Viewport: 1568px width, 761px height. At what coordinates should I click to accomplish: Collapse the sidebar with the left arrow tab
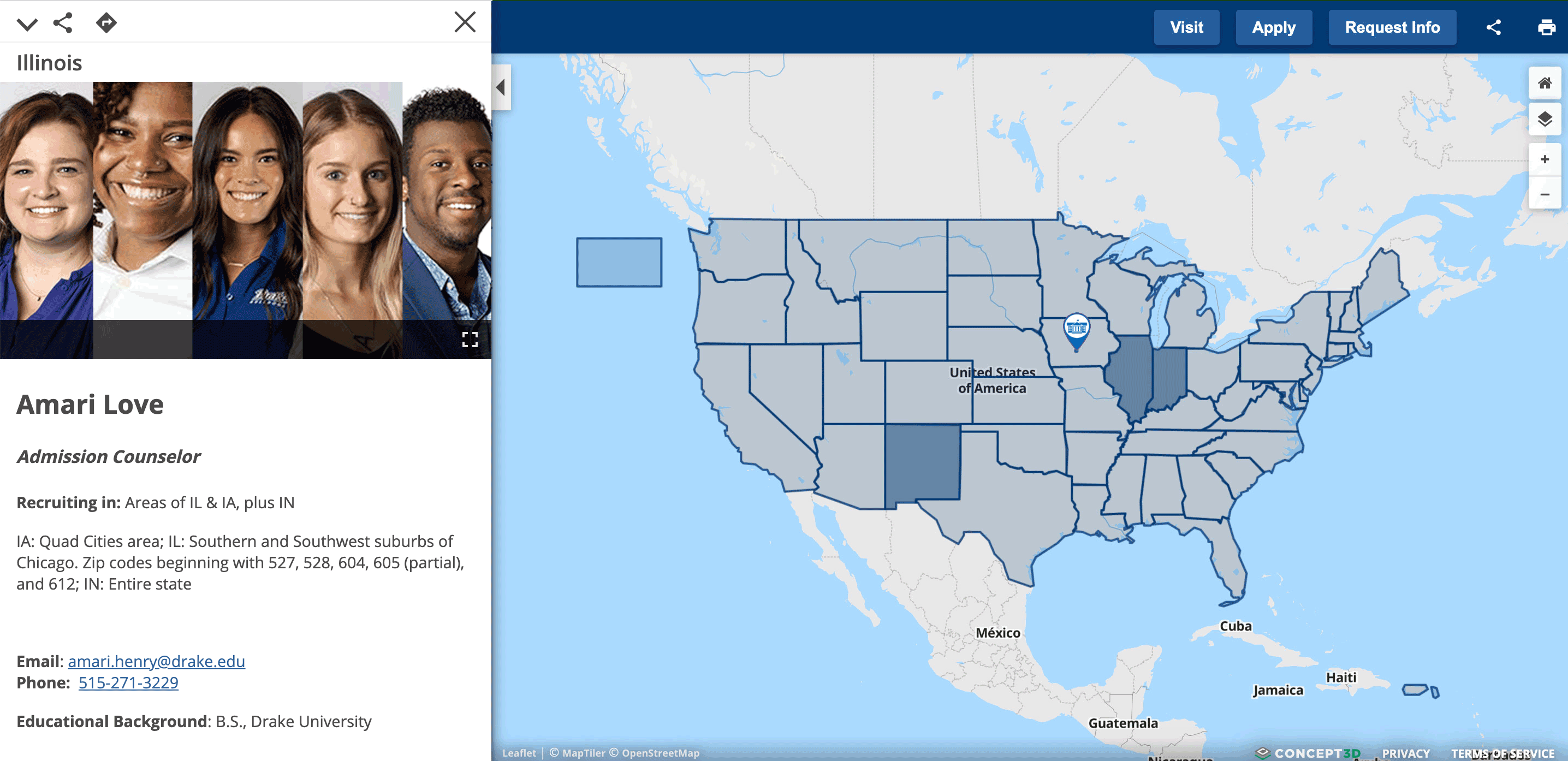500,88
